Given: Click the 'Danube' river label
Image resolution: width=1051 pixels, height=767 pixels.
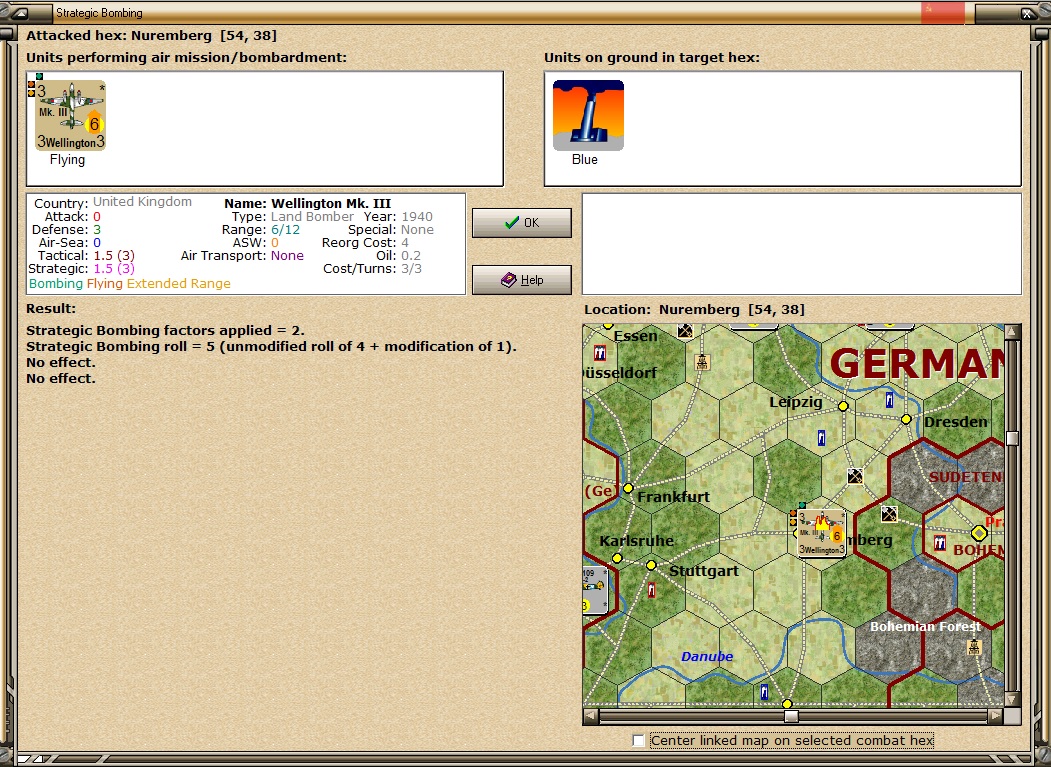Looking at the screenshot, I should pos(706,656).
